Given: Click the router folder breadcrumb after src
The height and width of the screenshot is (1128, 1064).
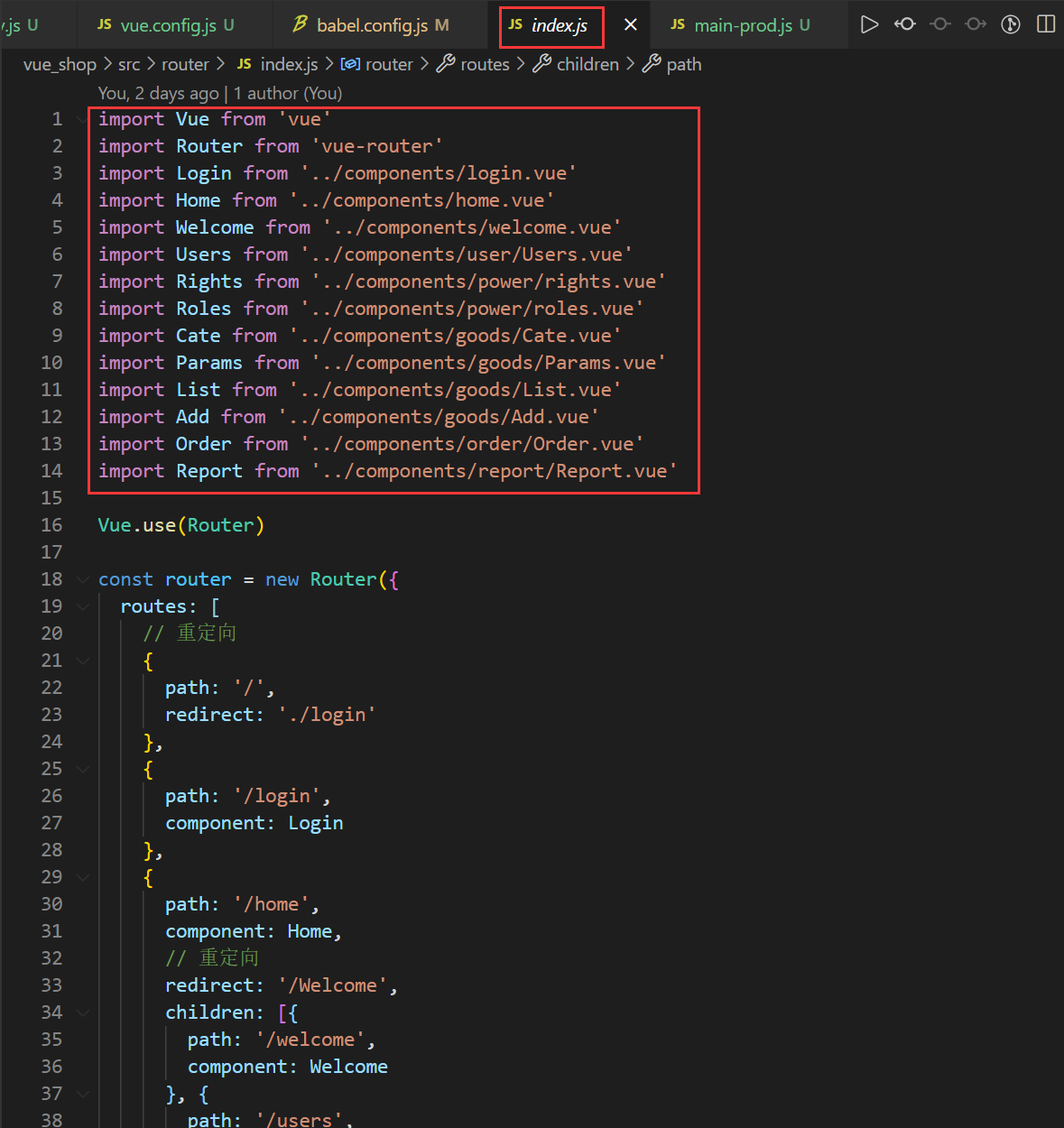Looking at the screenshot, I should (x=185, y=64).
